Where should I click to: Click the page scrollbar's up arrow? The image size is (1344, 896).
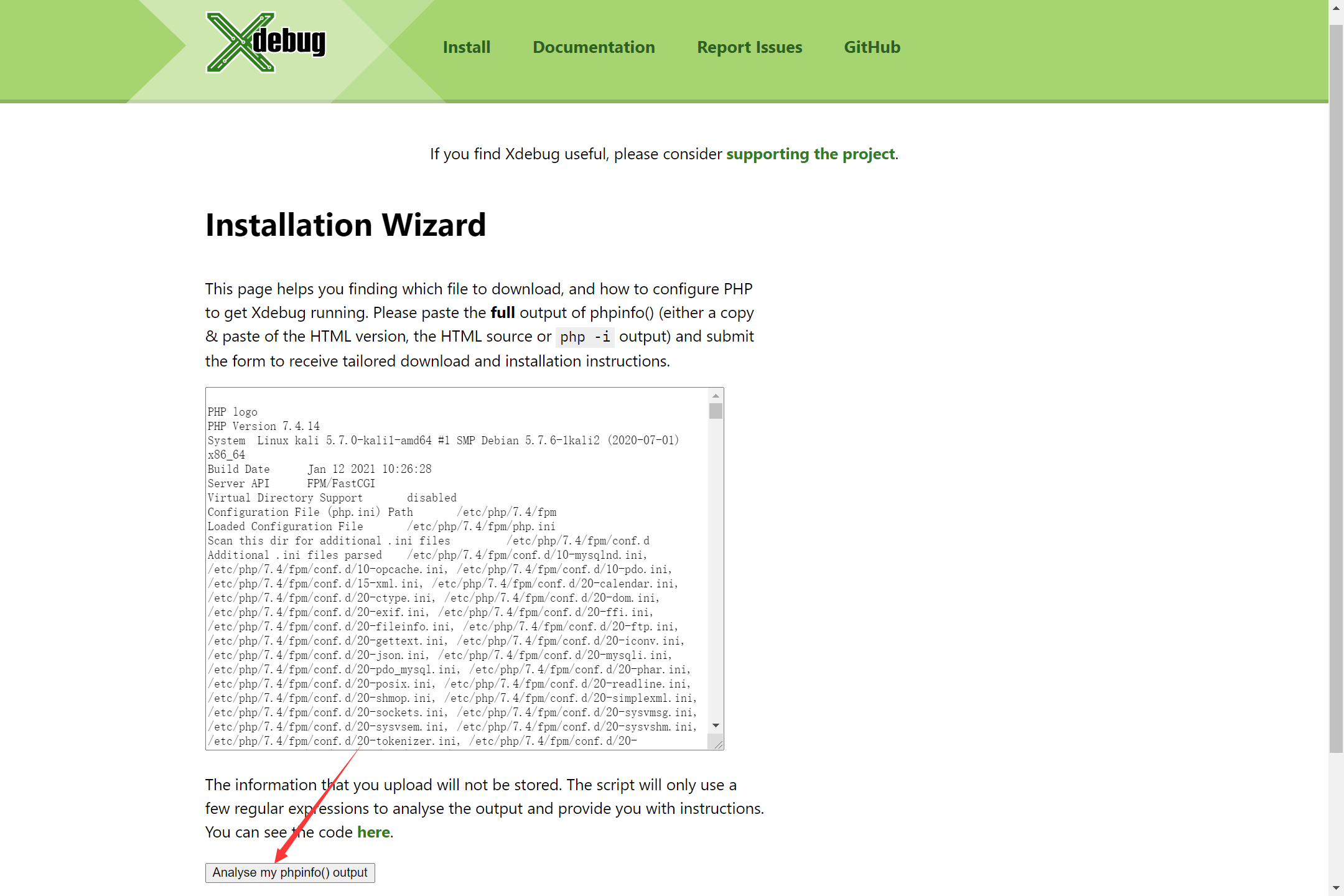pos(1336,7)
